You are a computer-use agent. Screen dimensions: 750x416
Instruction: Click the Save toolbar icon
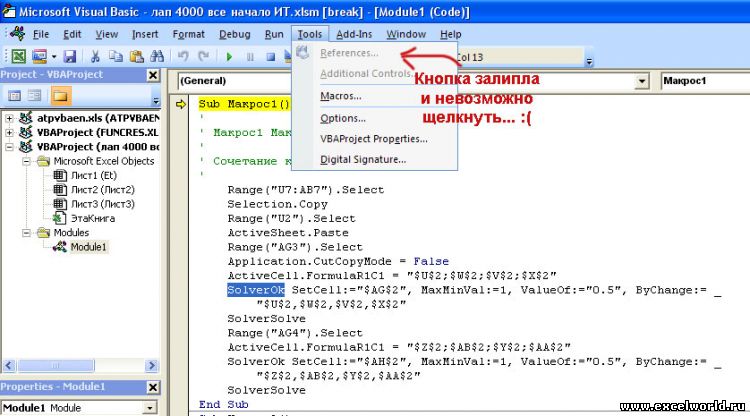(70, 57)
